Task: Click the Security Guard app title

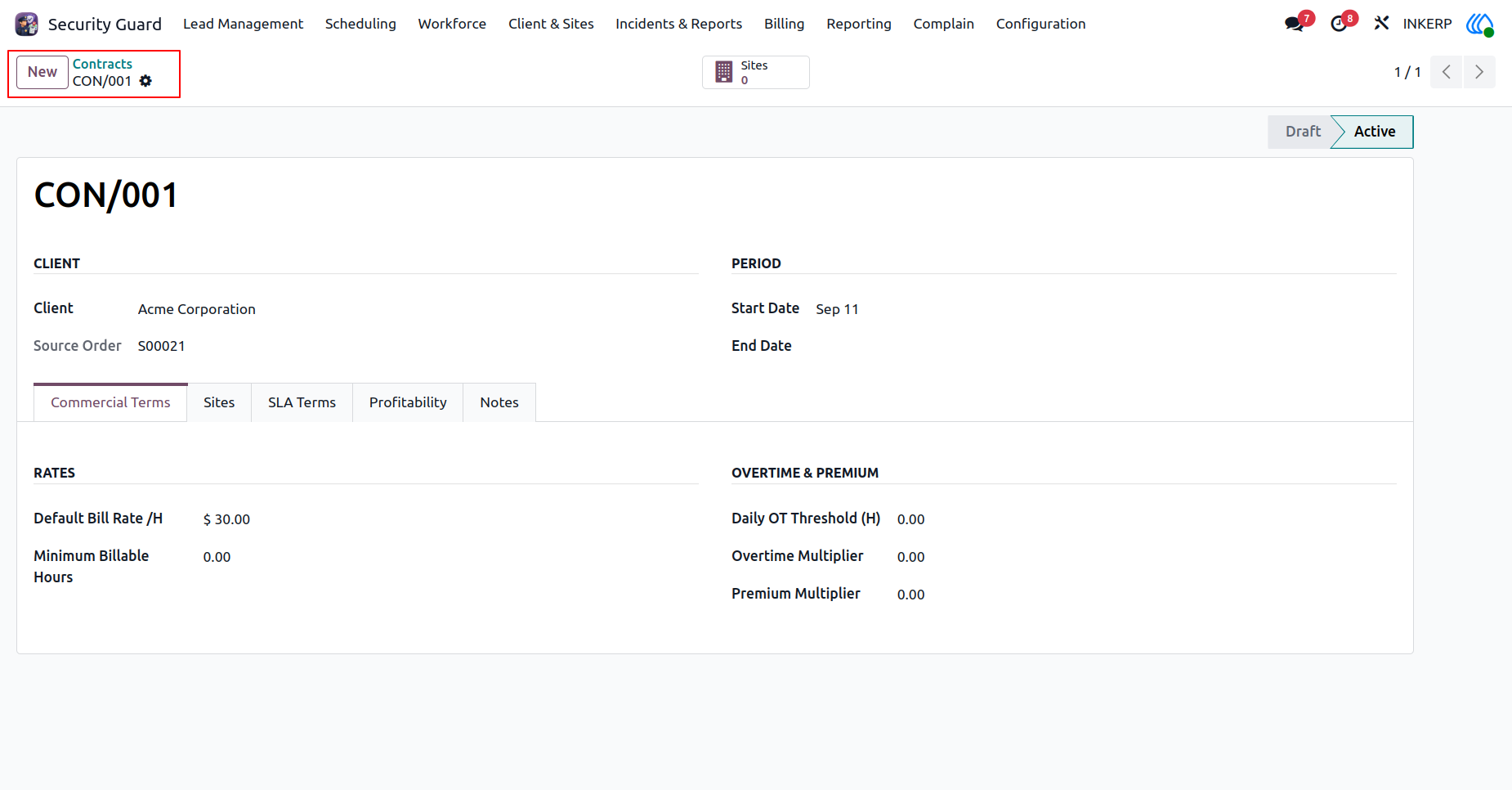Action: point(105,24)
